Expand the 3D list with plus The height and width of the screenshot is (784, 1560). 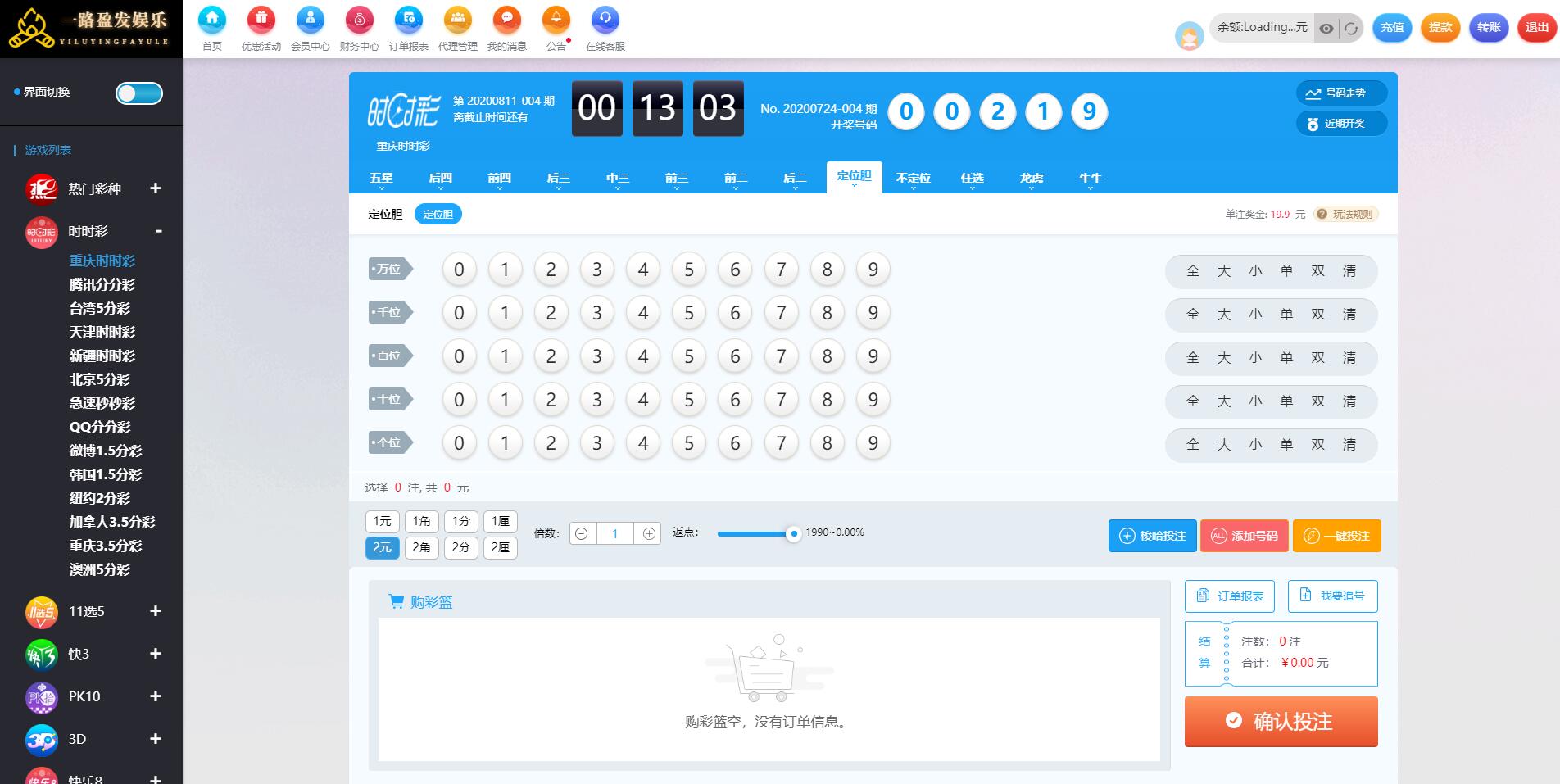[x=156, y=739]
